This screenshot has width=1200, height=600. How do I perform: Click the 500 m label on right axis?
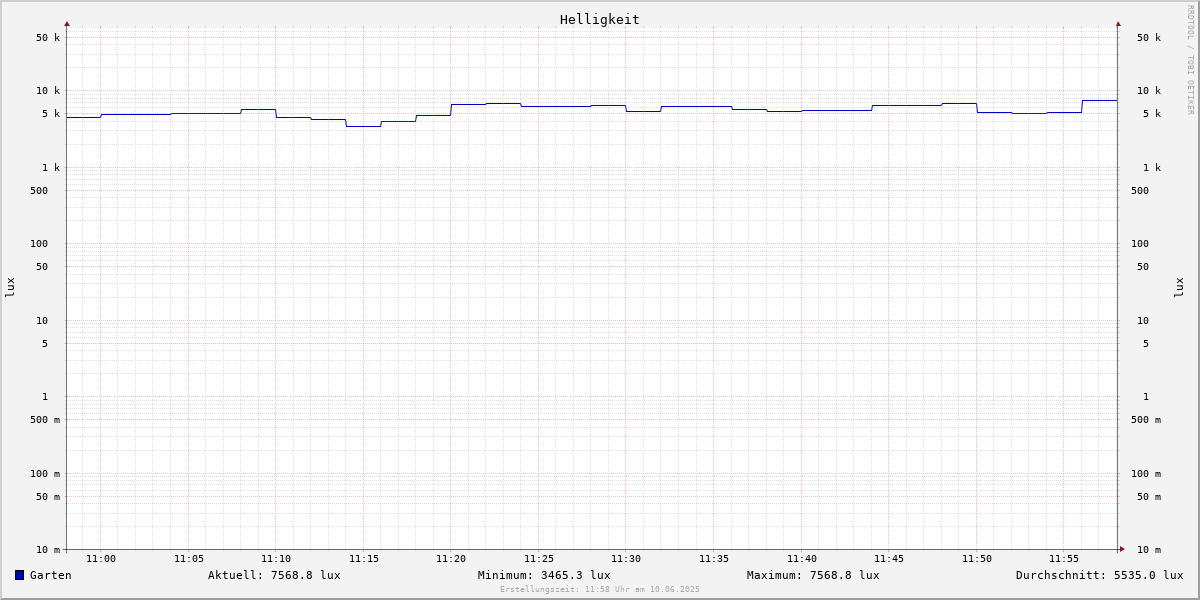pyautogui.click(x=1146, y=420)
